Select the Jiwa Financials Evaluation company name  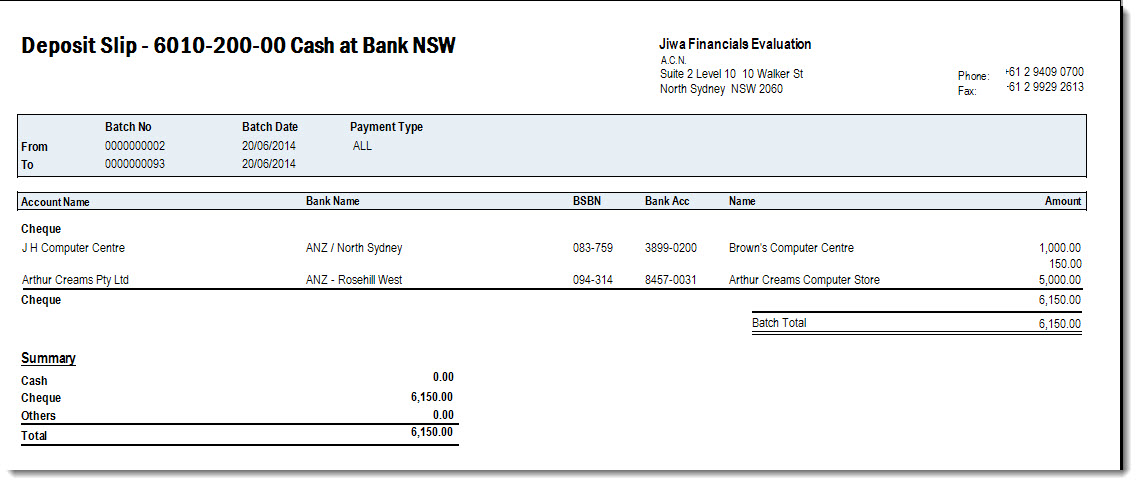tap(735, 44)
